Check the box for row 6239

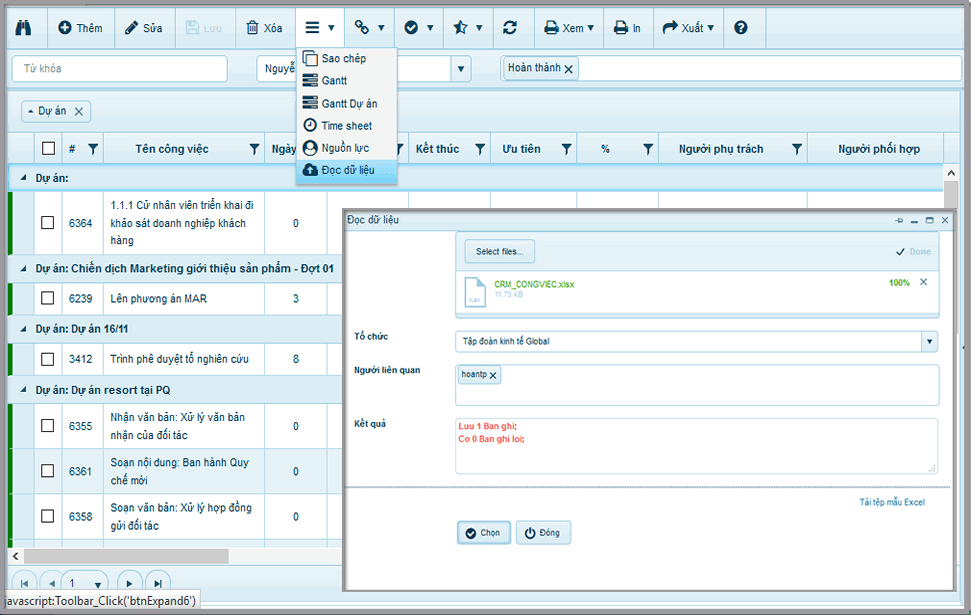click(x=48, y=298)
